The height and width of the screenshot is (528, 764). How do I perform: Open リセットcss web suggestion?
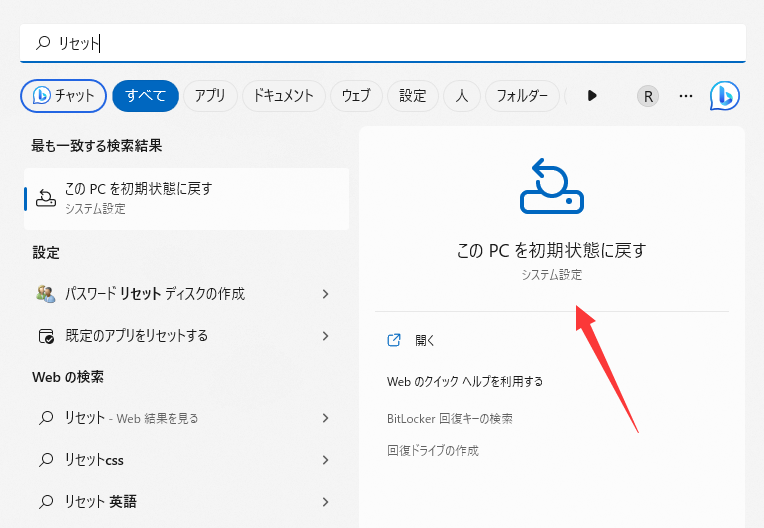coord(187,460)
